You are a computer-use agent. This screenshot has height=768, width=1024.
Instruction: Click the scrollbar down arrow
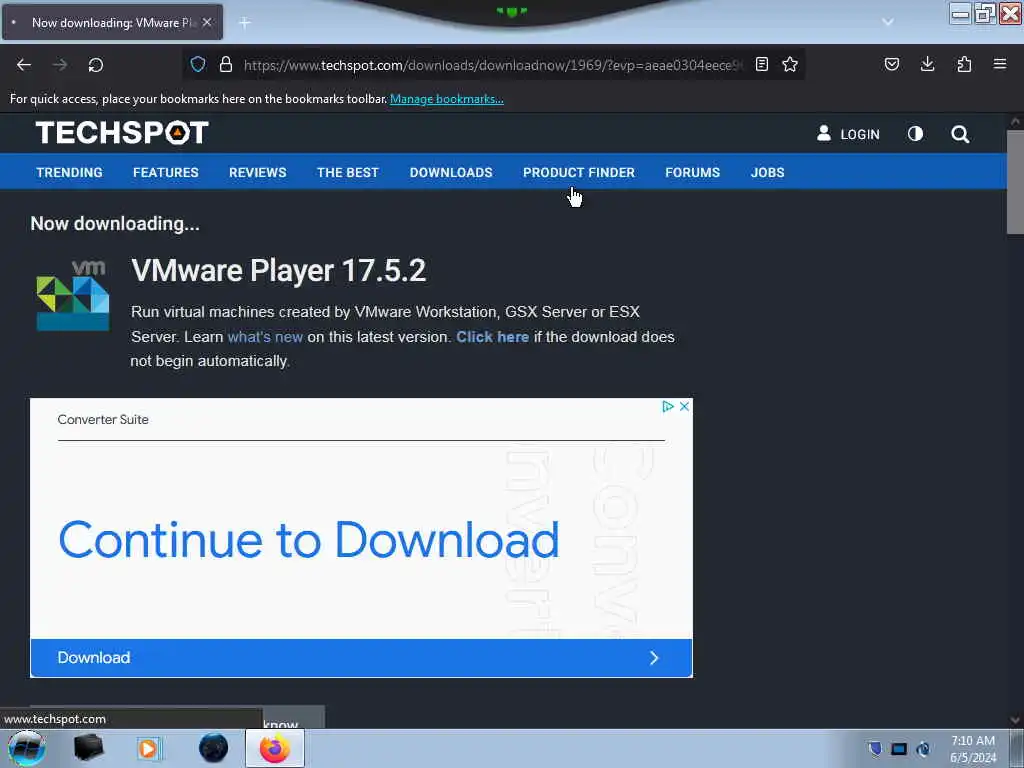1015,720
